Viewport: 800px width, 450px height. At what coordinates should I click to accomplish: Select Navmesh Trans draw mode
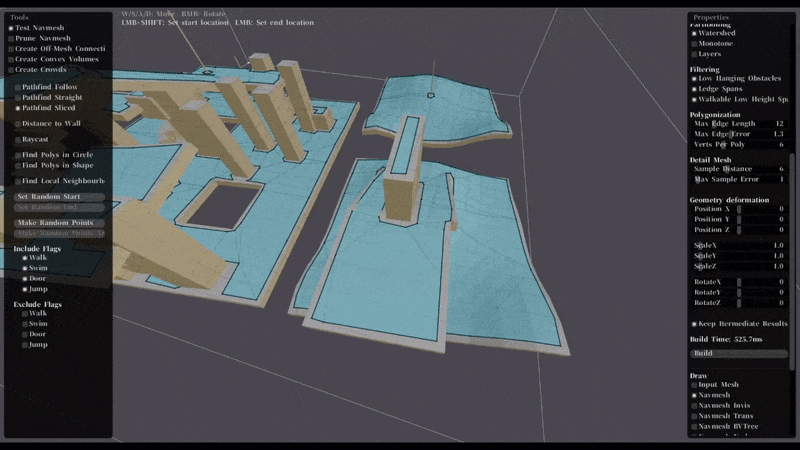click(722, 416)
